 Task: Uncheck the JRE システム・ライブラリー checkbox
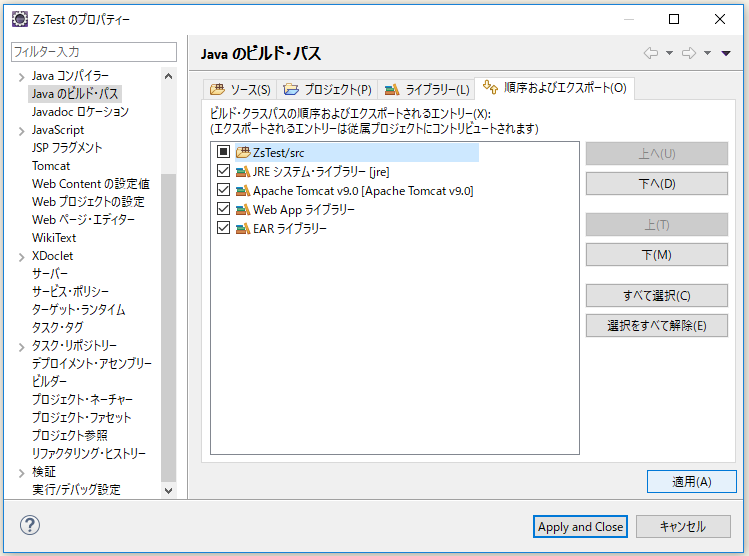pyautogui.click(x=223, y=171)
